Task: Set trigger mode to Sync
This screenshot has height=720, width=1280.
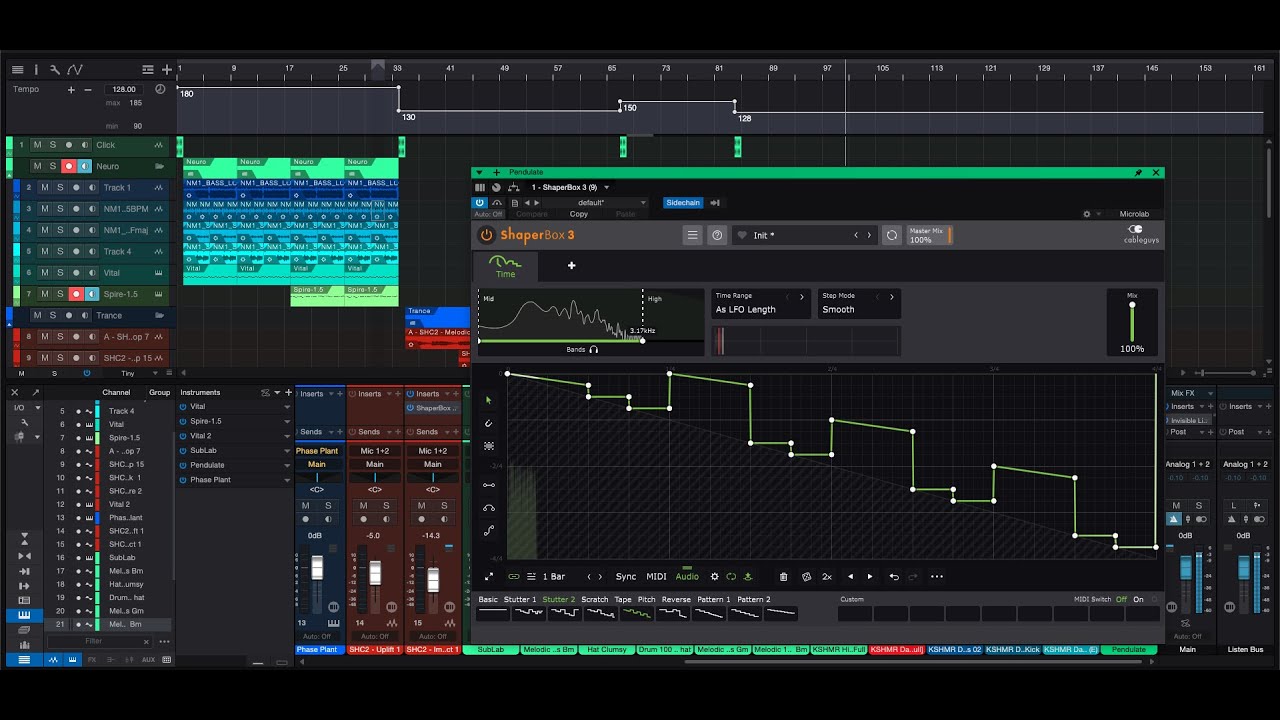Action: pyautogui.click(x=626, y=576)
